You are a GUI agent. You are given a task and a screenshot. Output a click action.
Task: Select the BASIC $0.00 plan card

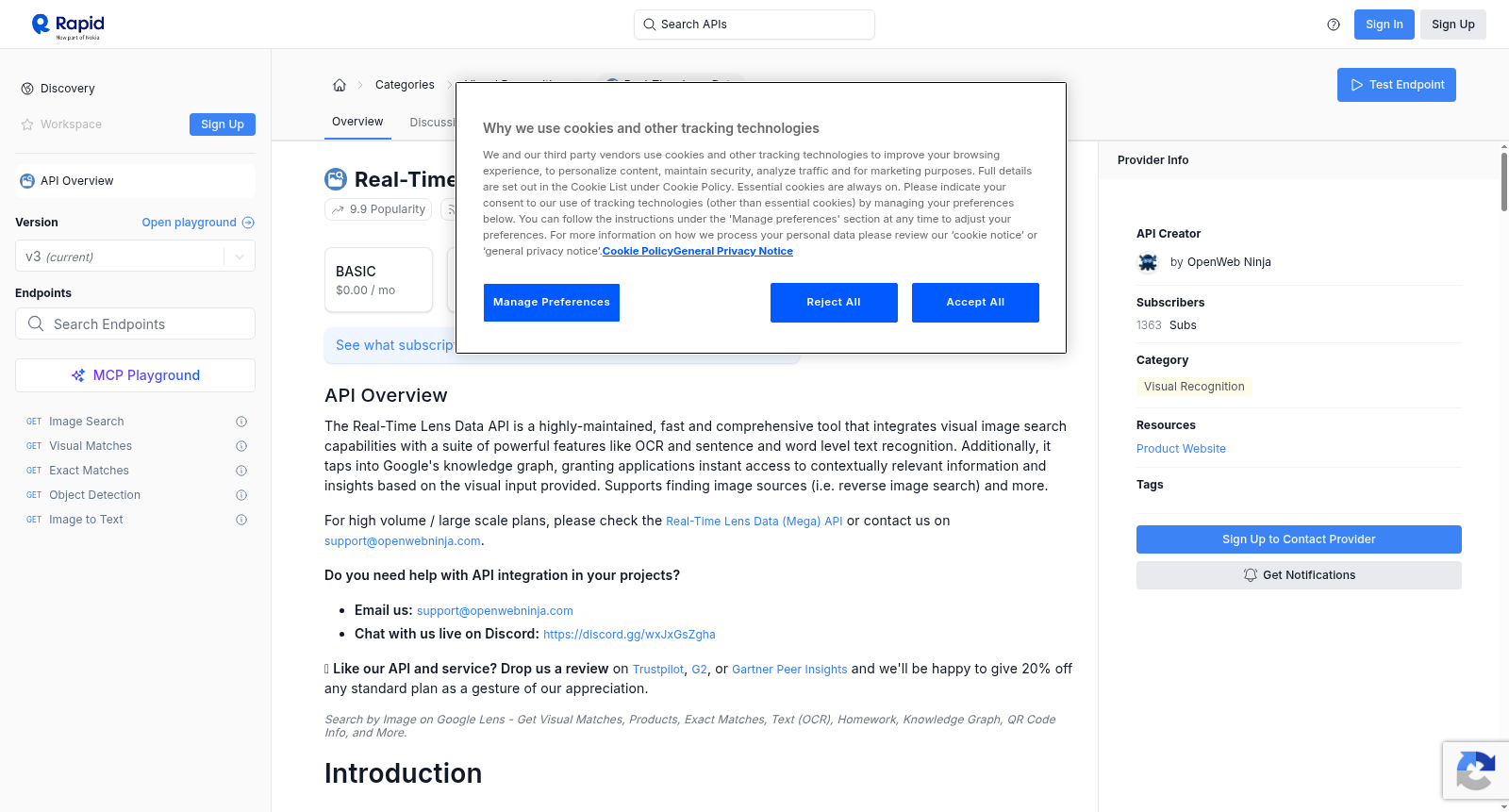(378, 279)
